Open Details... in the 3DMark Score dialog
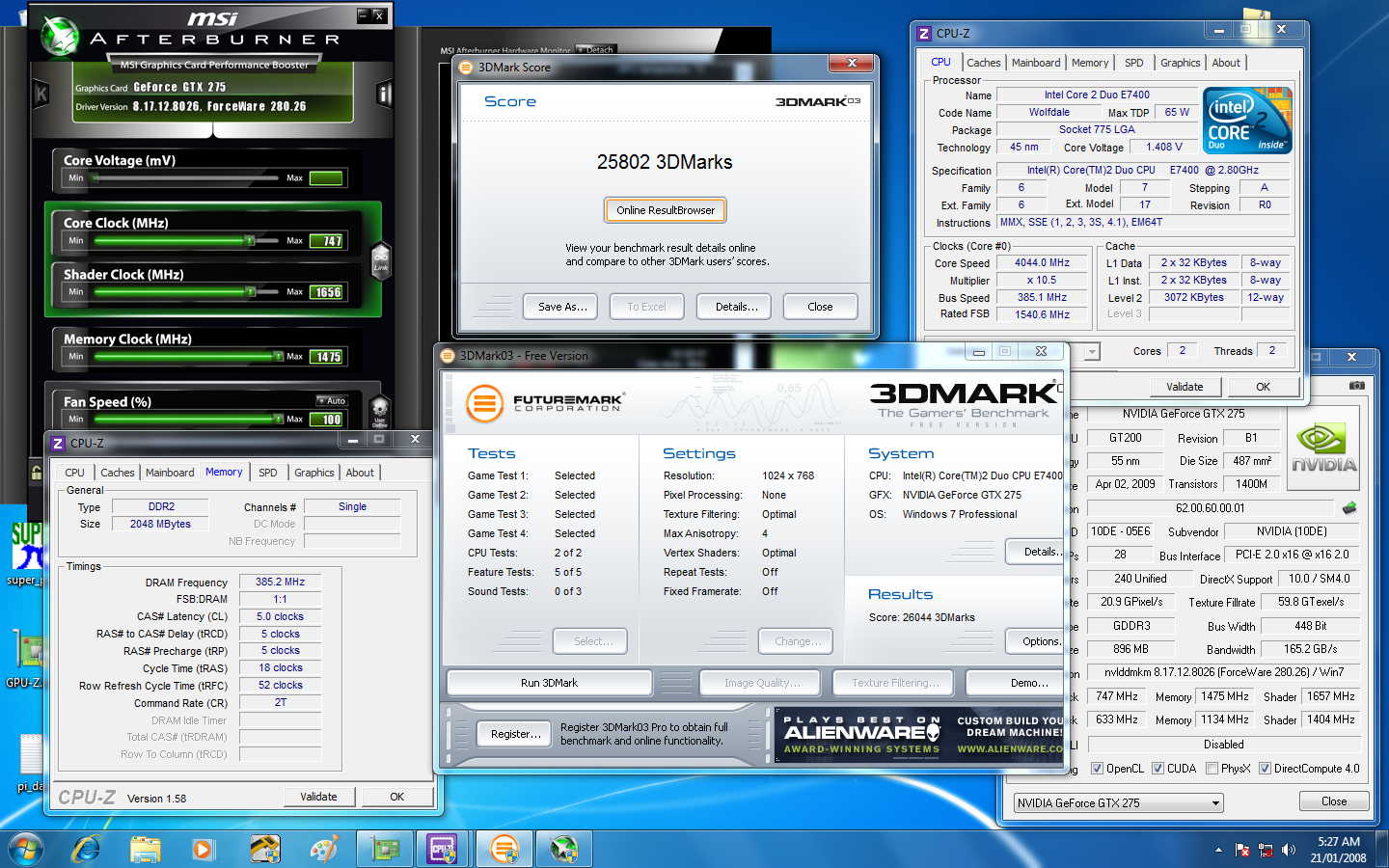The image size is (1389, 868). 735,307
